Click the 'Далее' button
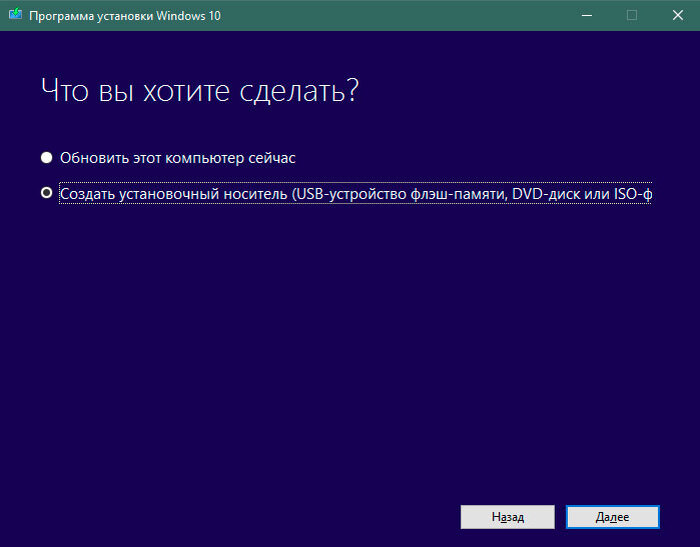The width and height of the screenshot is (700, 547). click(x=612, y=517)
